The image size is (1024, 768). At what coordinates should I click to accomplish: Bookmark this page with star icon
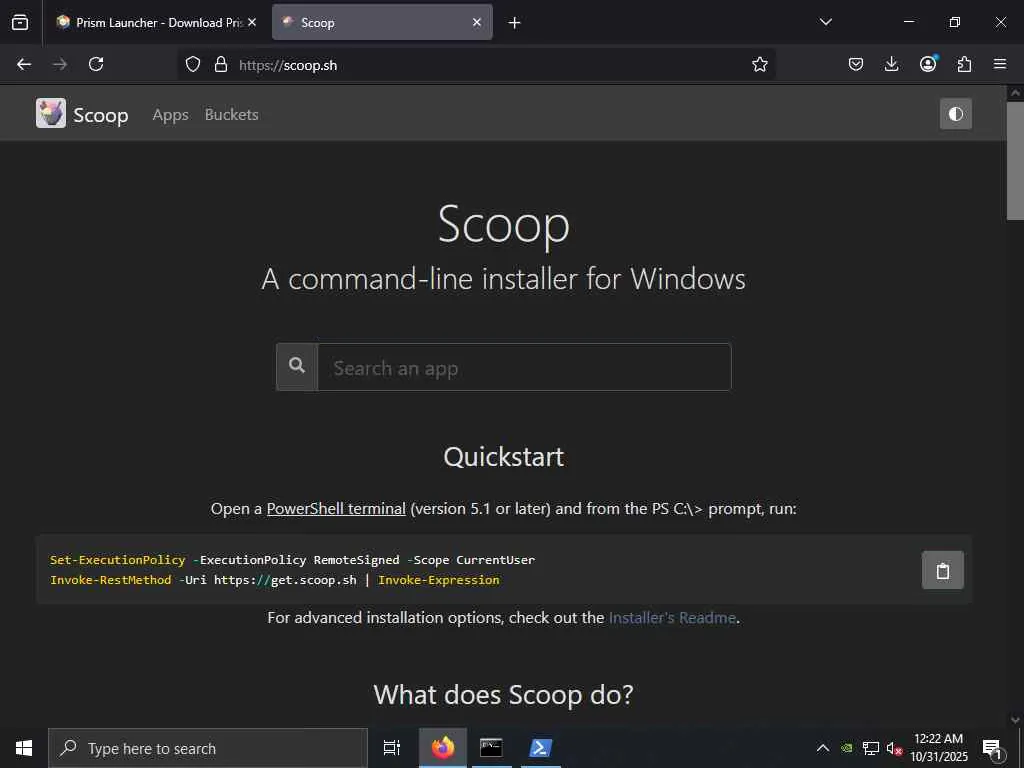point(760,64)
